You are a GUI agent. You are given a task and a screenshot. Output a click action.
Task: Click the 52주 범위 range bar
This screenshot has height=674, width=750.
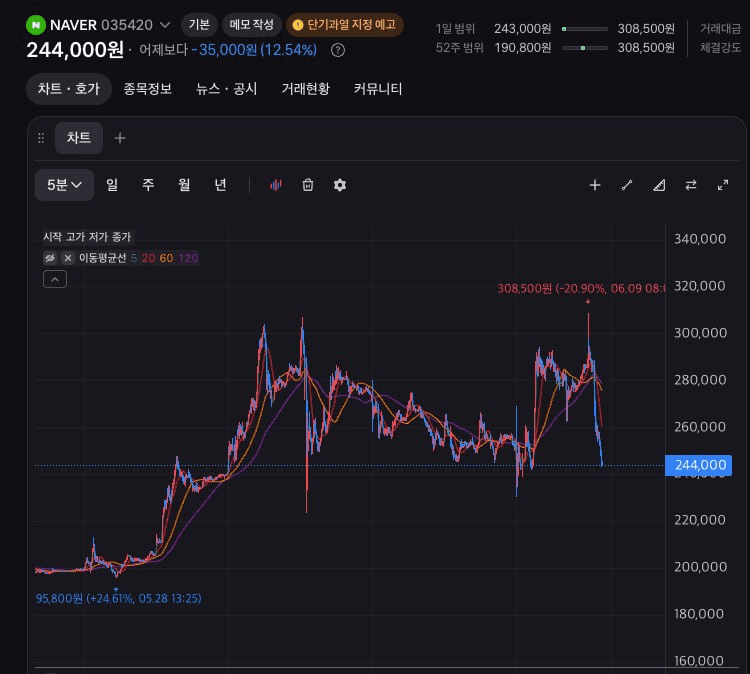[585, 48]
